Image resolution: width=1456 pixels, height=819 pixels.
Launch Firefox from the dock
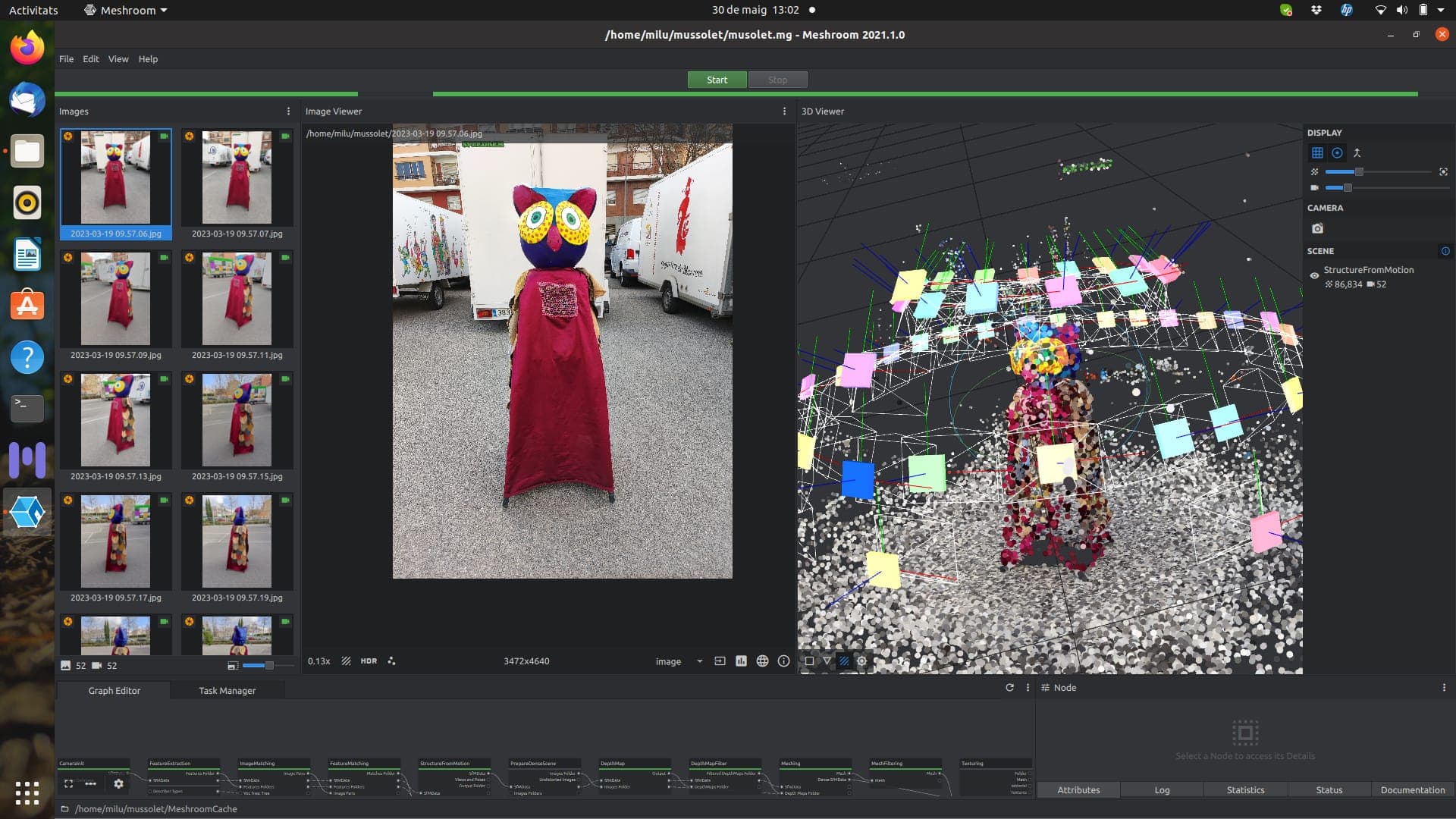point(27,48)
